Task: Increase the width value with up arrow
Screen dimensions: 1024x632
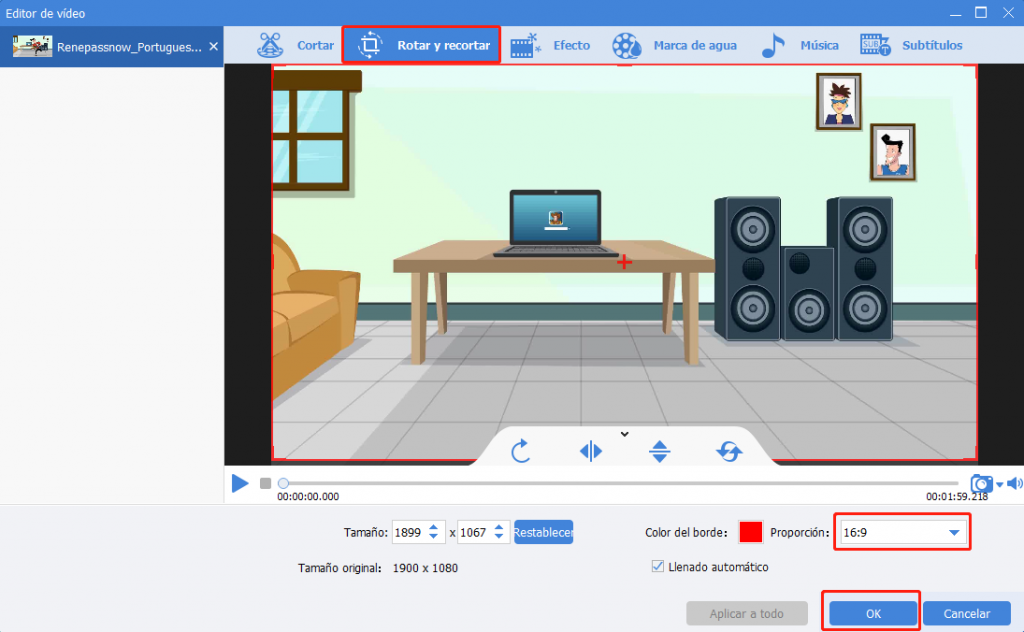Action: point(434,527)
